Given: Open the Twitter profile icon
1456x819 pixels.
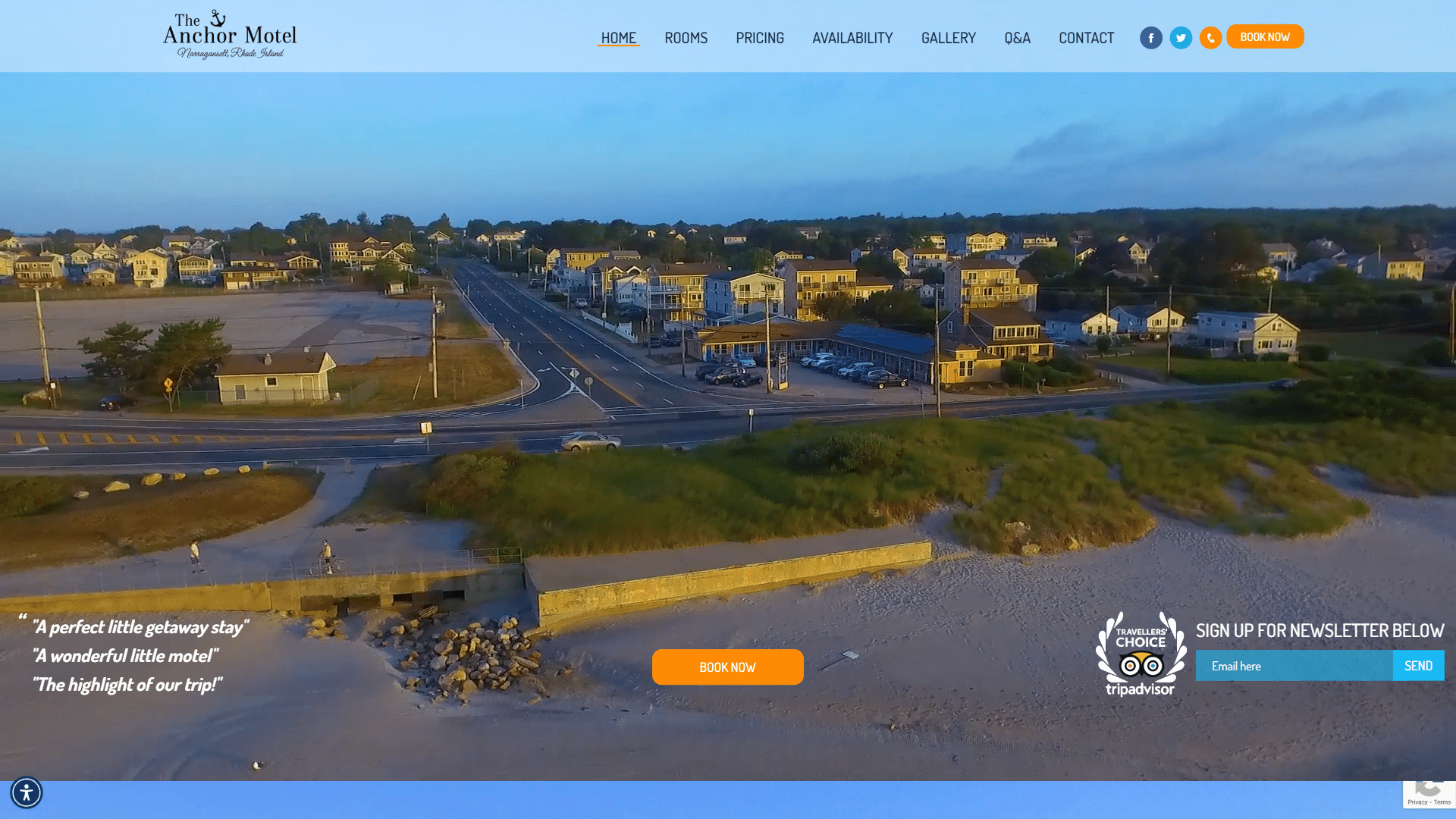Looking at the screenshot, I should coord(1181,38).
